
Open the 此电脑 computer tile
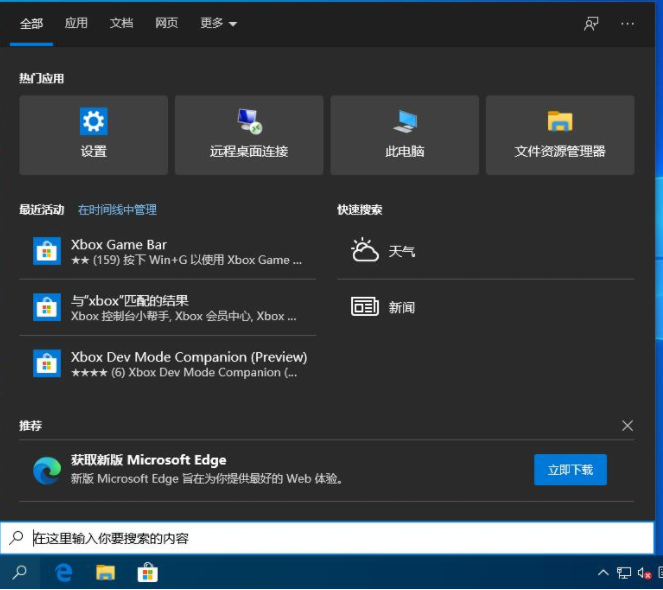point(405,135)
